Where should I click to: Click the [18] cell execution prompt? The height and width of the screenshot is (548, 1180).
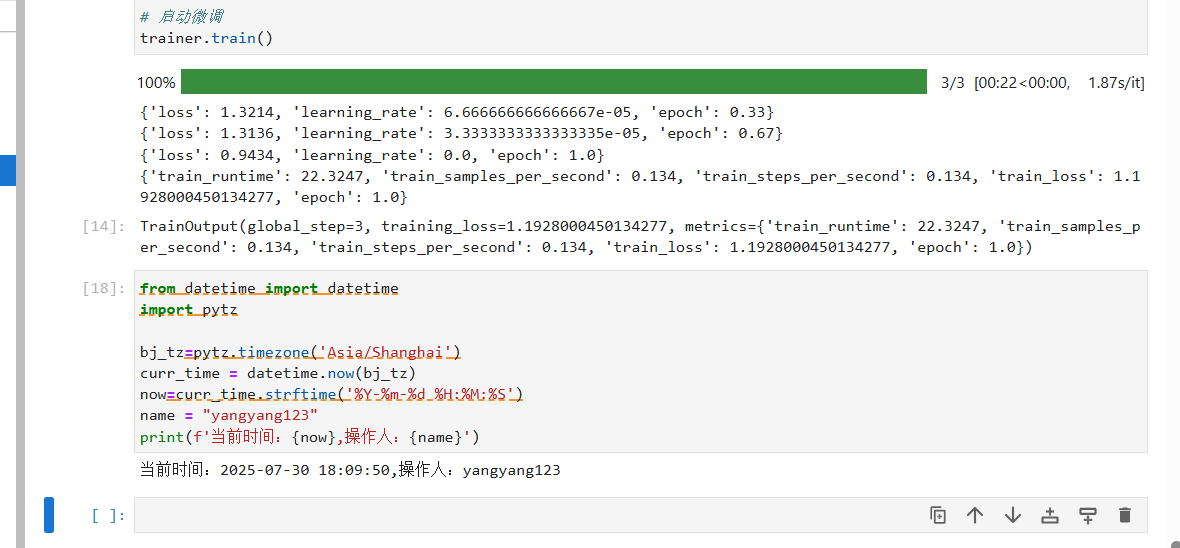click(104, 289)
